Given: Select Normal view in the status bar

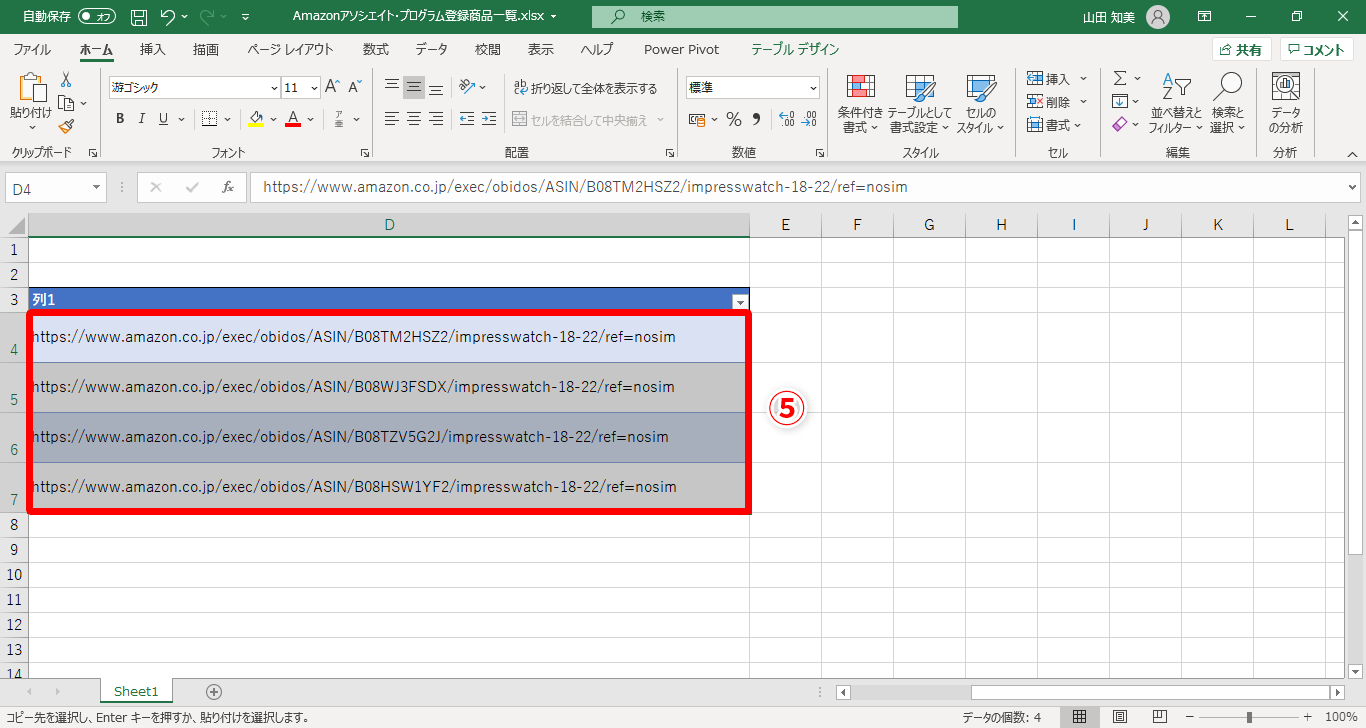Looking at the screenshot, I should click(1080, 717).
